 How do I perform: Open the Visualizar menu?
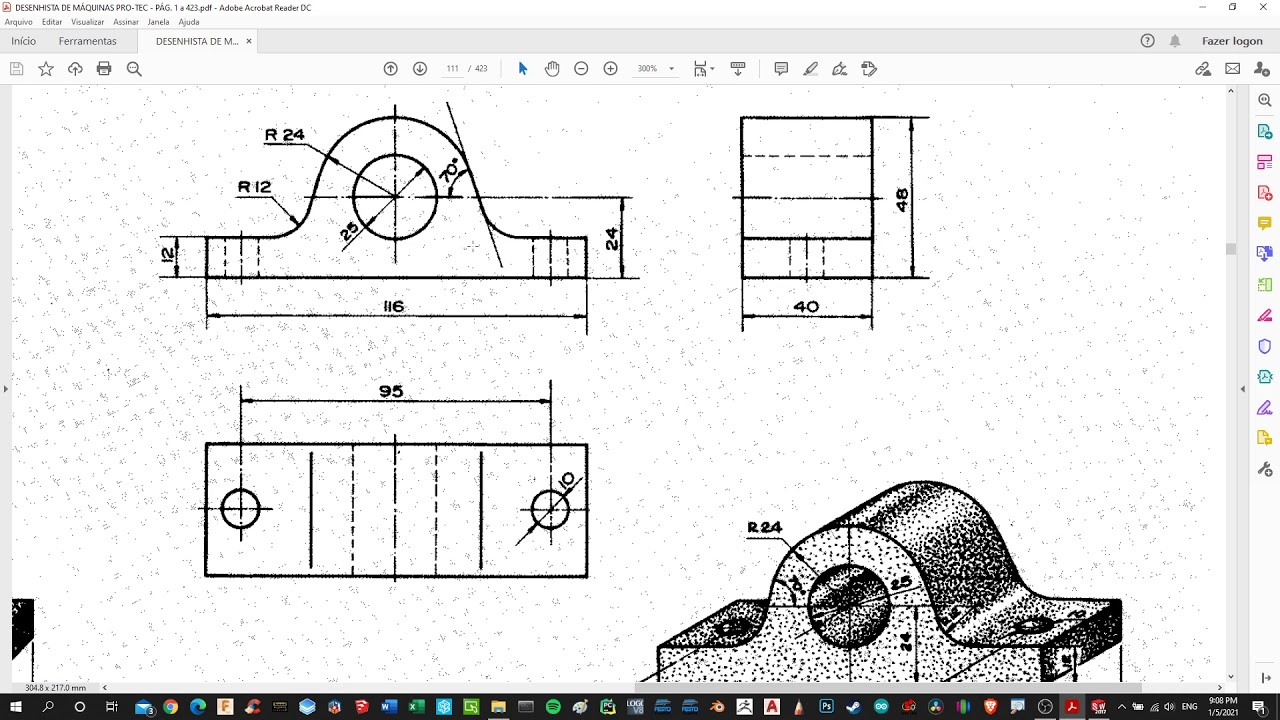coord(88,22)
